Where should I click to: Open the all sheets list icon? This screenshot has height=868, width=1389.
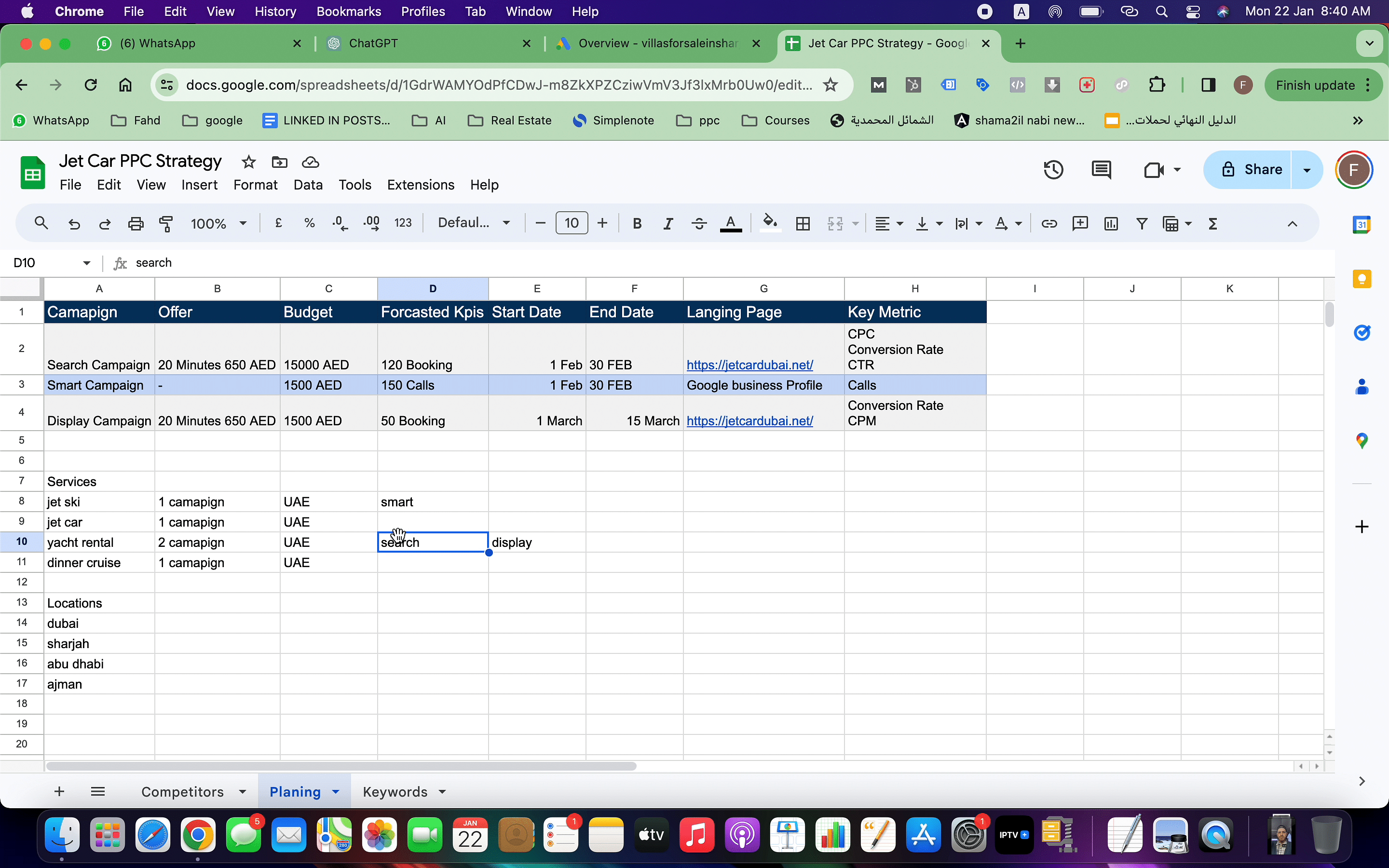[x=98, y=792]
